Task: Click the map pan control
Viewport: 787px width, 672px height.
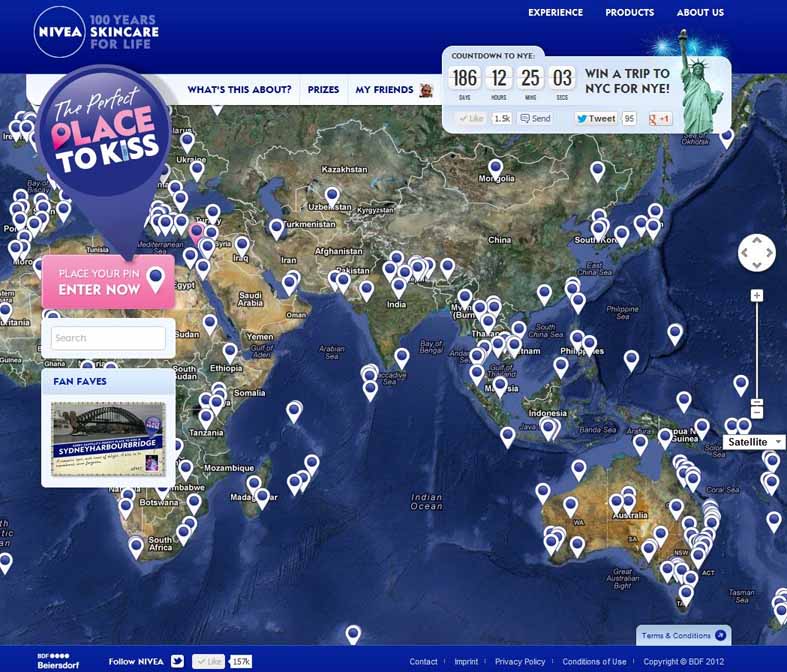Action: (756, 252)
